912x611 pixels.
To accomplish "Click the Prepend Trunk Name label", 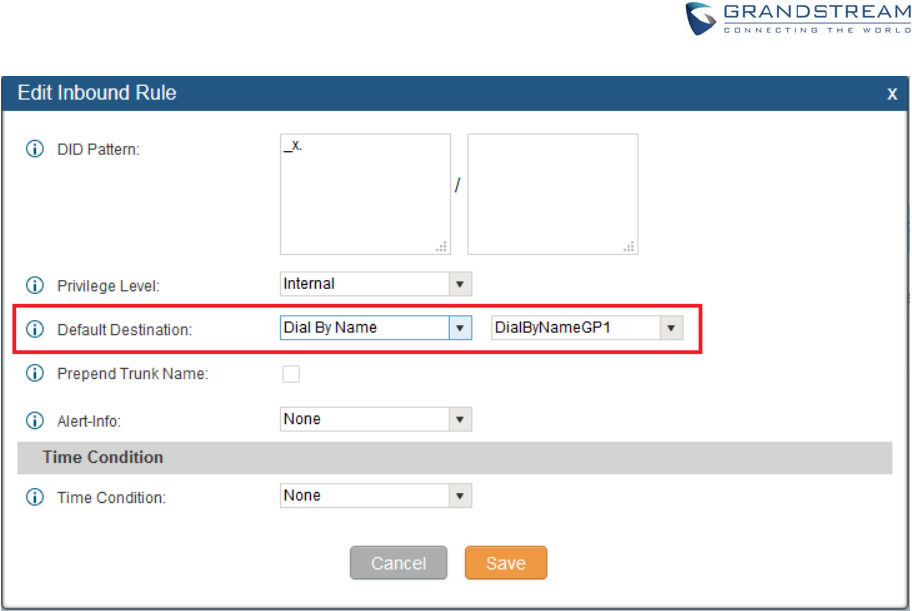I will [x=133, y=374].
